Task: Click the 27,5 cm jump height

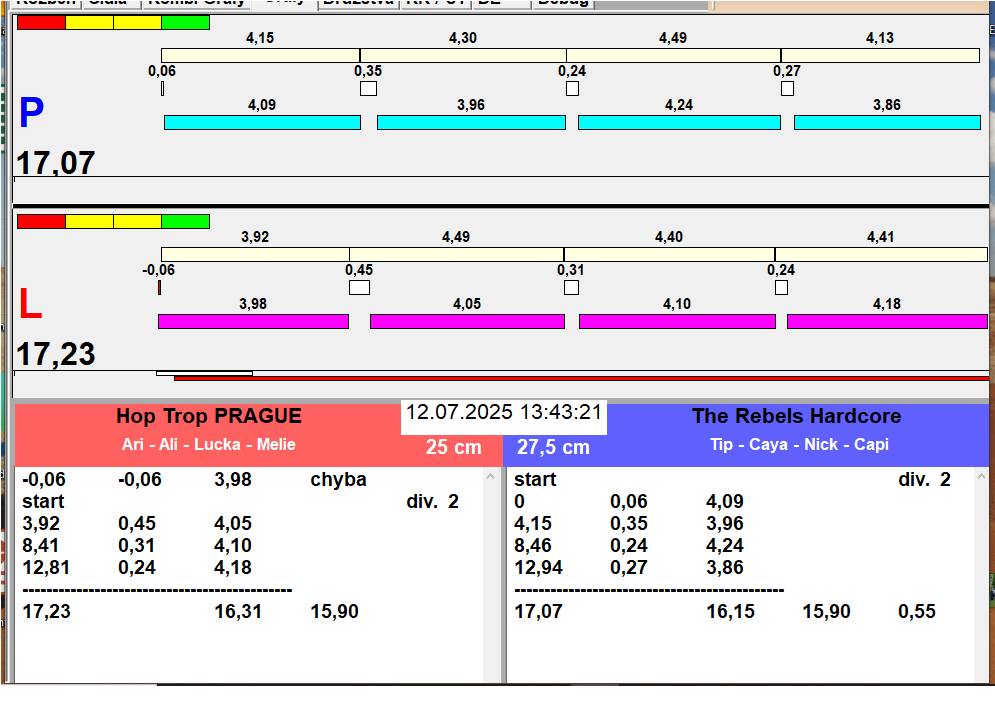Action: tap(553, 447)
